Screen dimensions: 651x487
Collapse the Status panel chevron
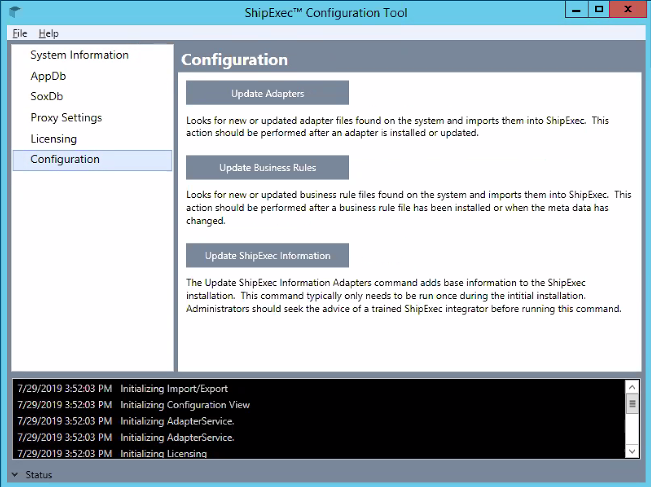coord(14,475)
